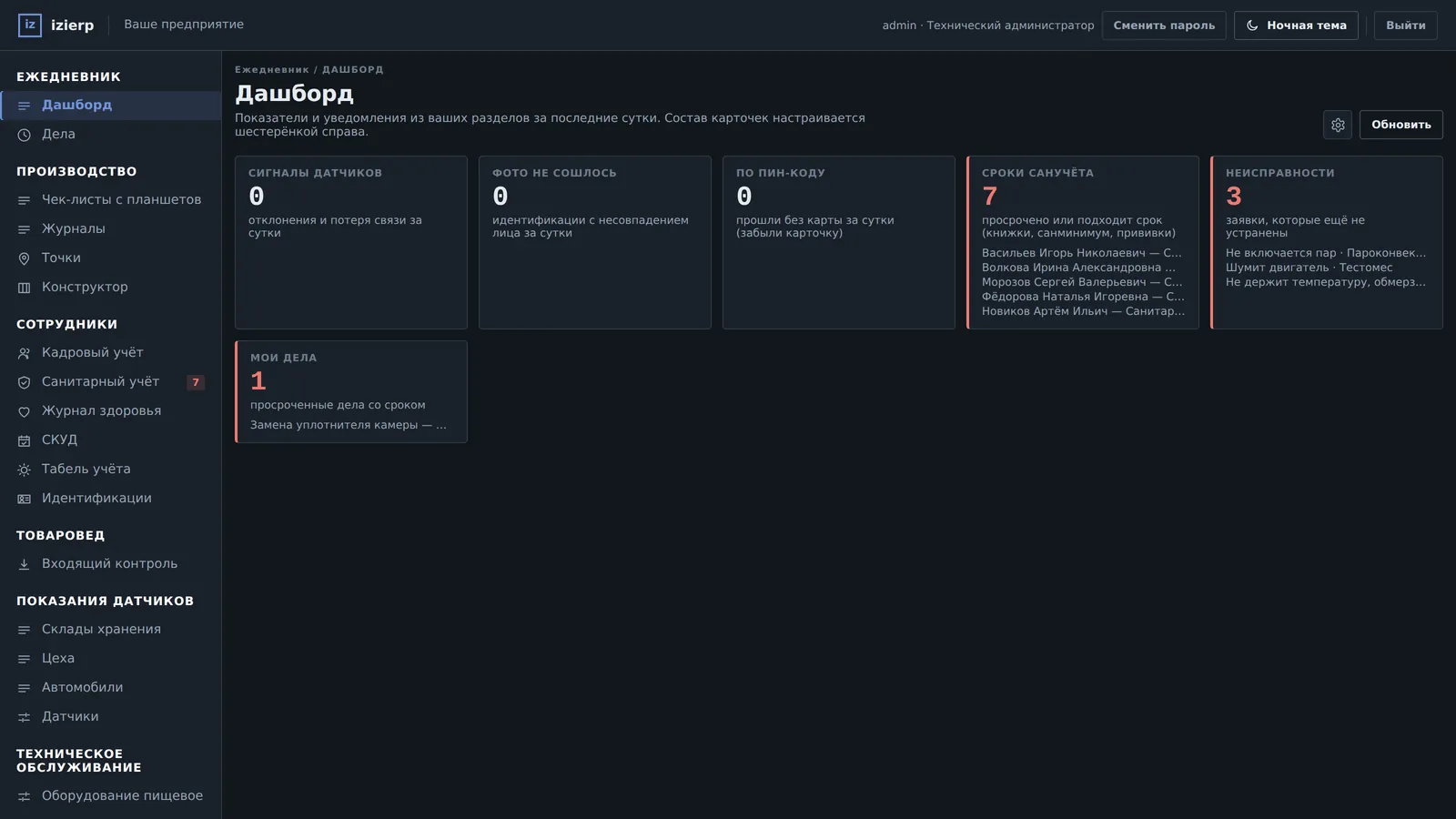
Task: Open the Фото не сошлось card
Action: coord(595,242)
